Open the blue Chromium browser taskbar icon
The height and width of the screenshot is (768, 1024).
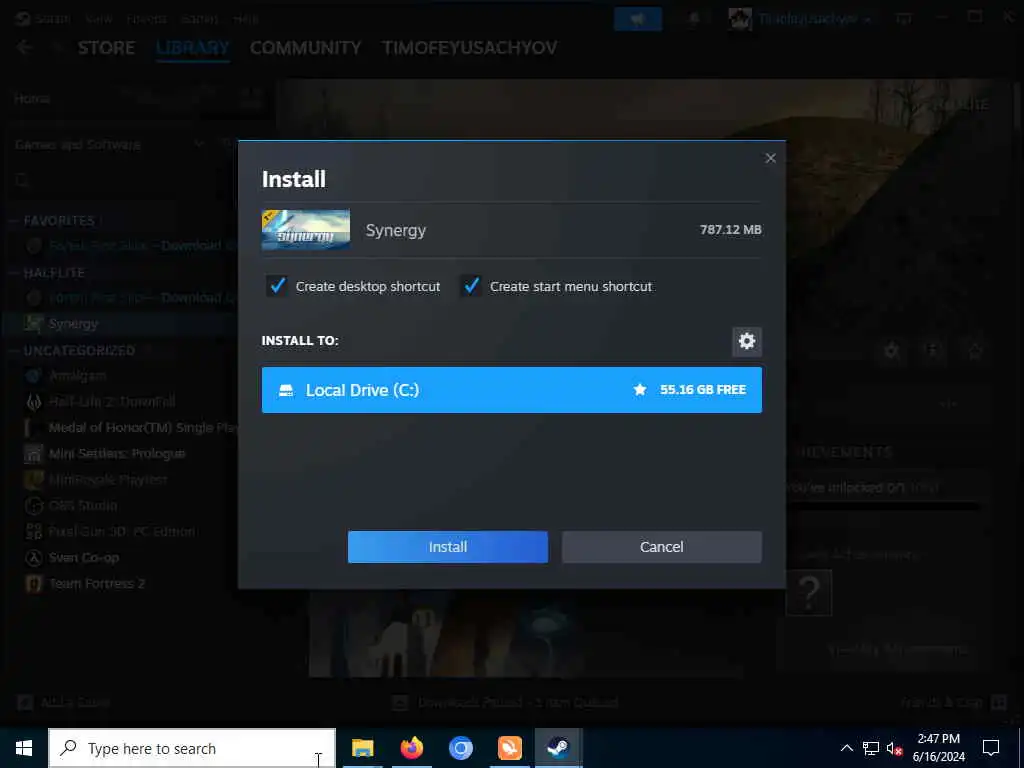[x=460, y=748]
